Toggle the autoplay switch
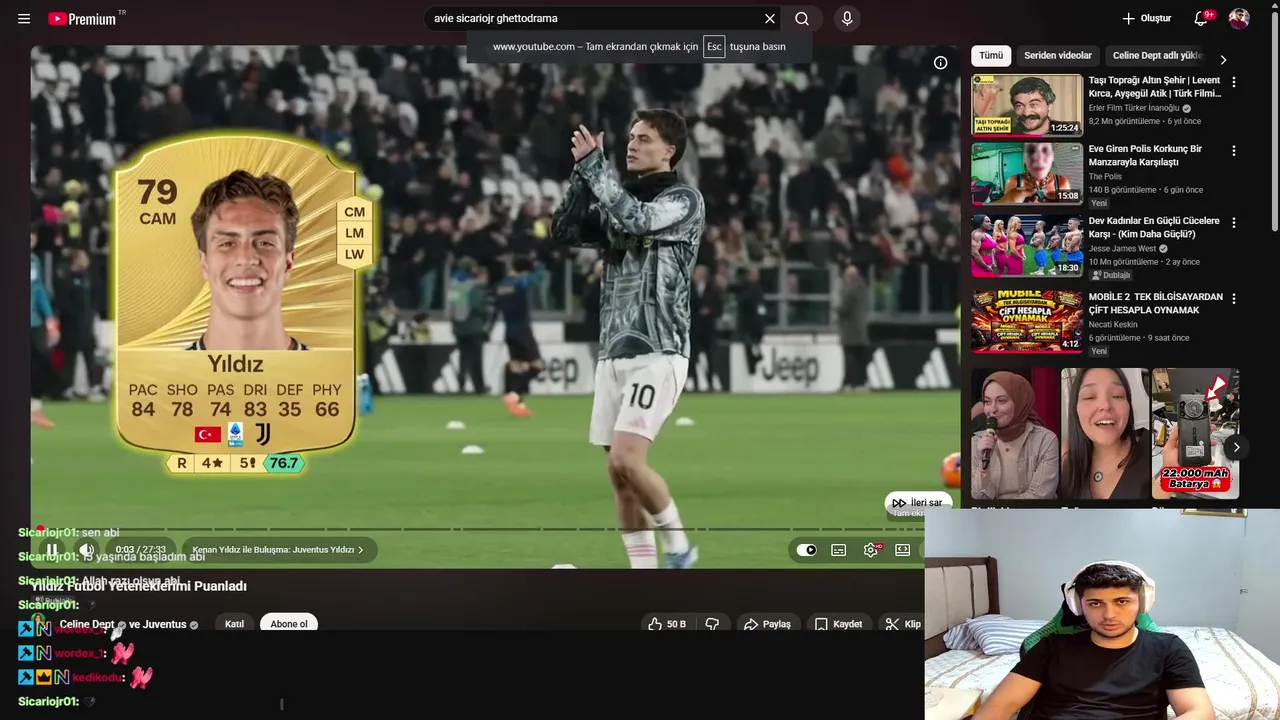Viewport: 1280px width, 720px height. click(x=806, y=550)
